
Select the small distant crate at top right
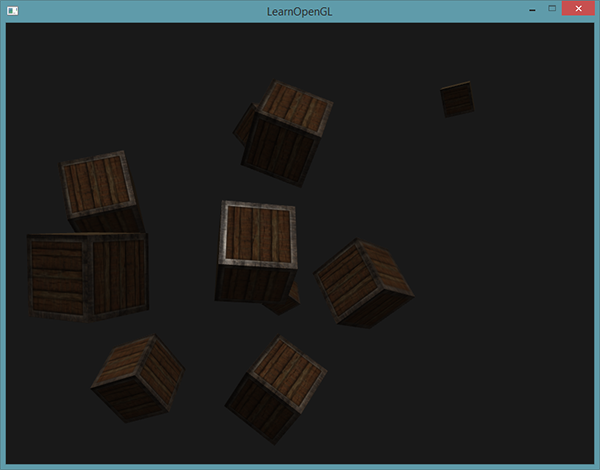pos(457,99)
